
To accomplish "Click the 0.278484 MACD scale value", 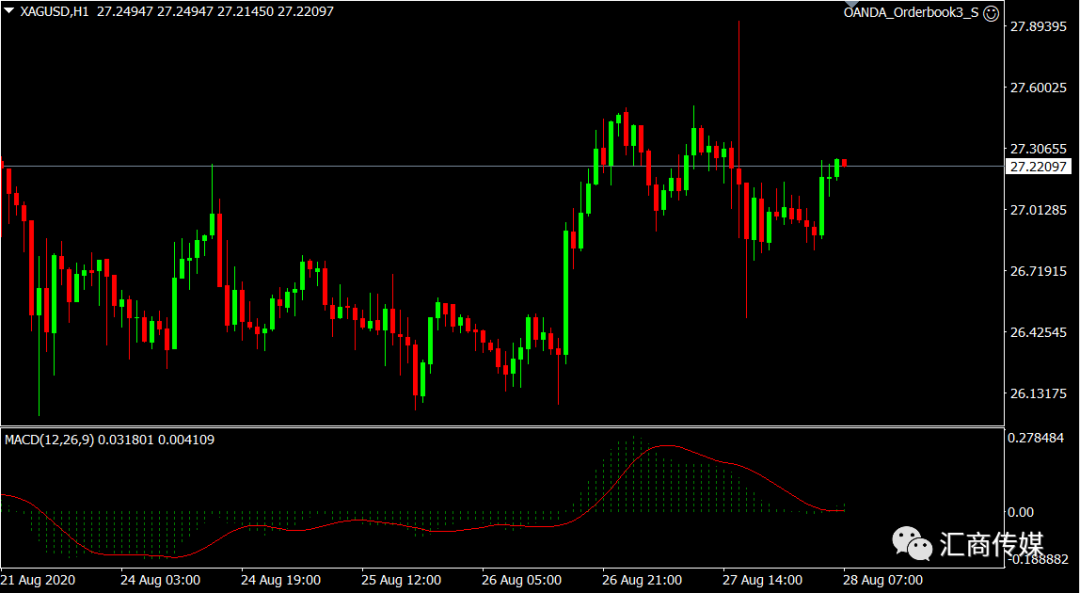I will [1038, 437].
